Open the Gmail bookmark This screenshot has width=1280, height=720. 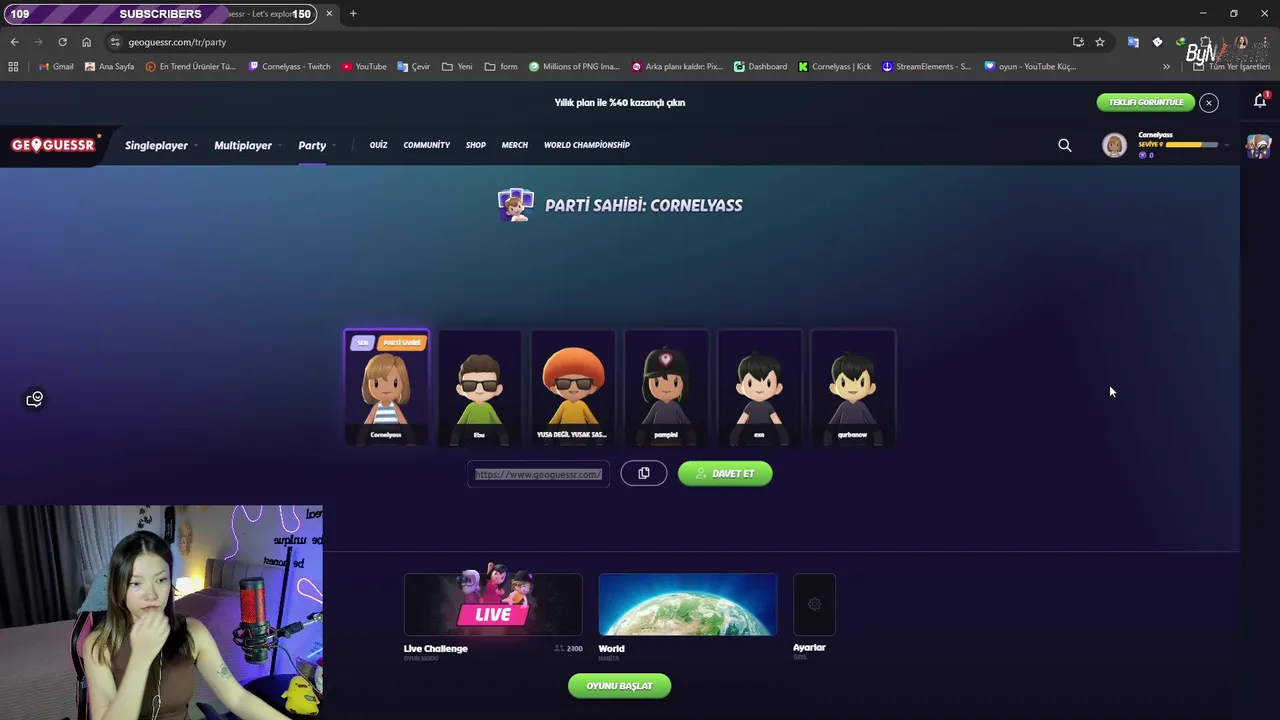(x=56, y=67)
